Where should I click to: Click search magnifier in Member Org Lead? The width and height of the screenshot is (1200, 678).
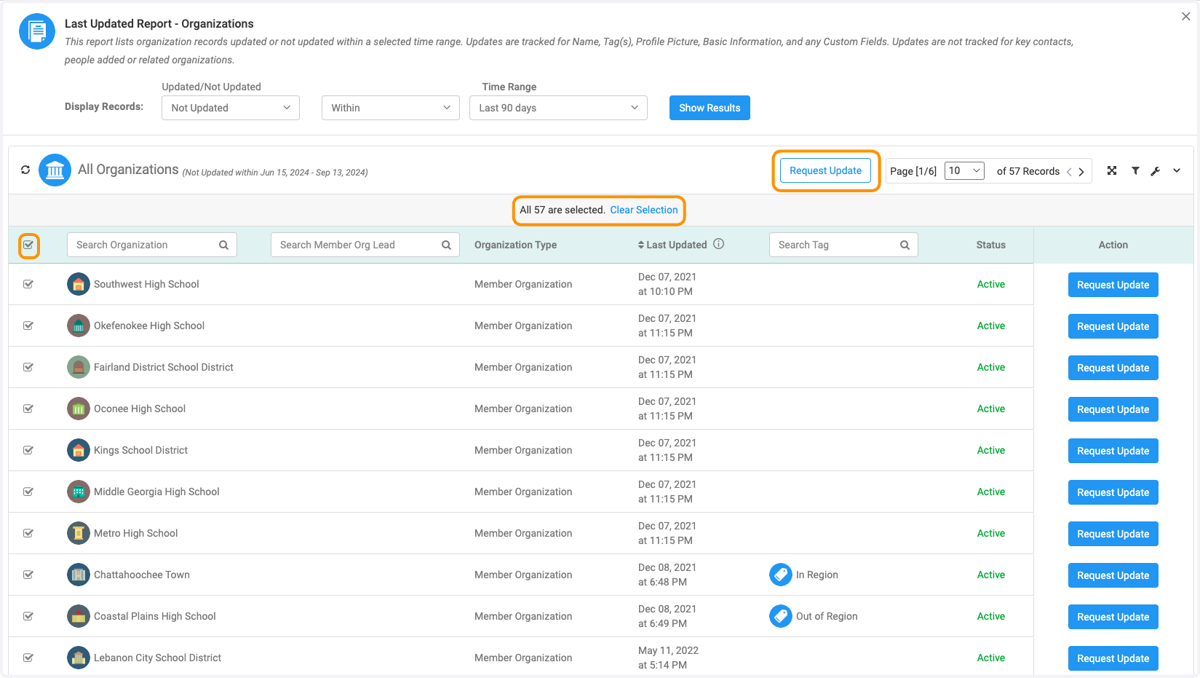447,245
